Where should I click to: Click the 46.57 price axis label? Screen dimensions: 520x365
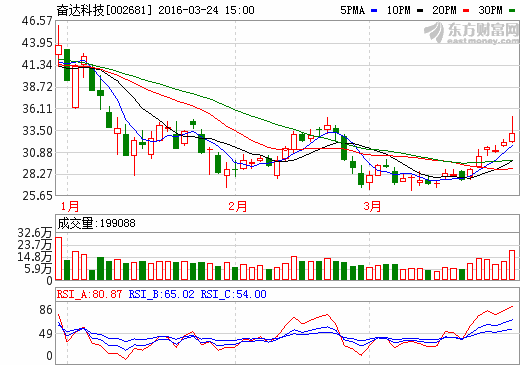[x=37, y=21]
